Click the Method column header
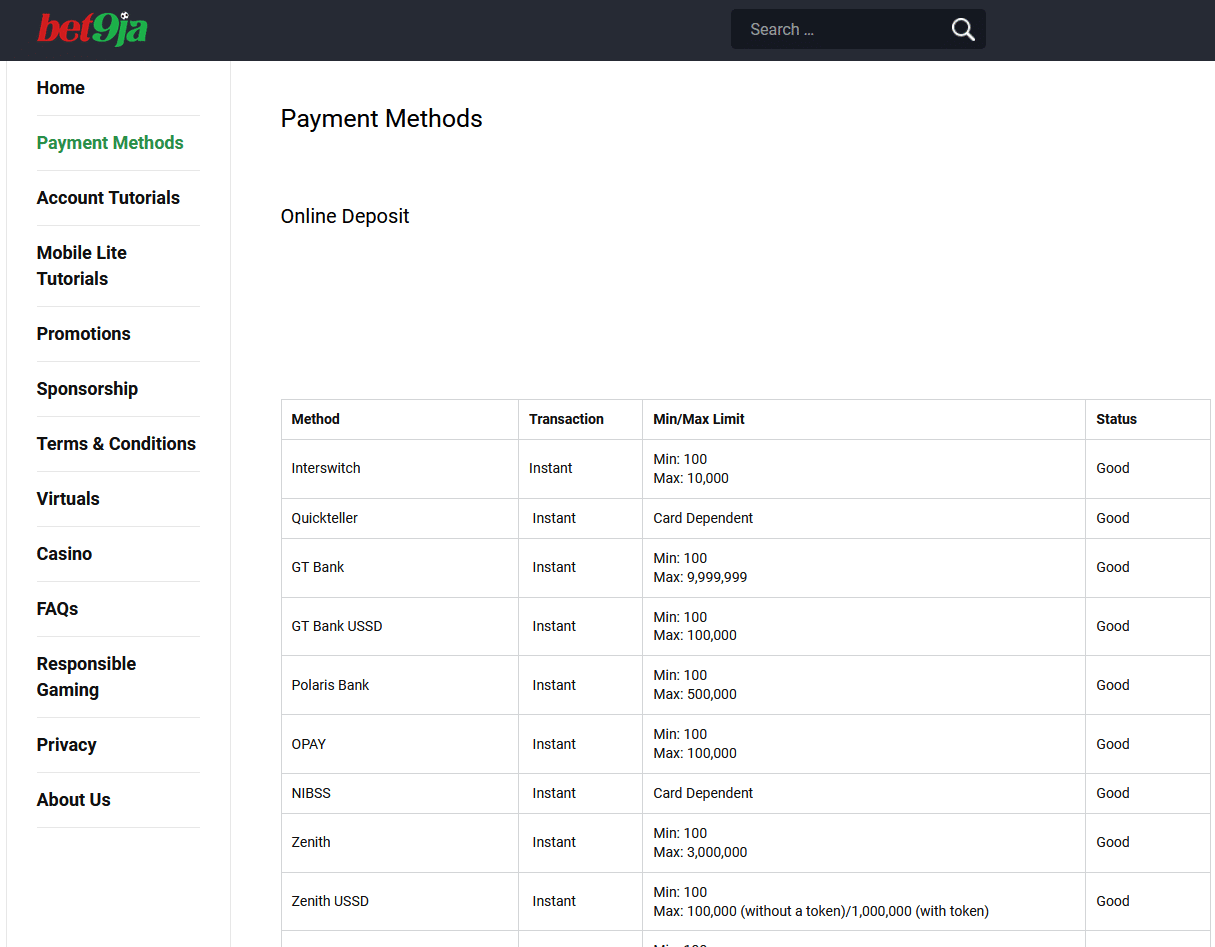This screenshot has height=947, width=1215. [x=316, y=419]
